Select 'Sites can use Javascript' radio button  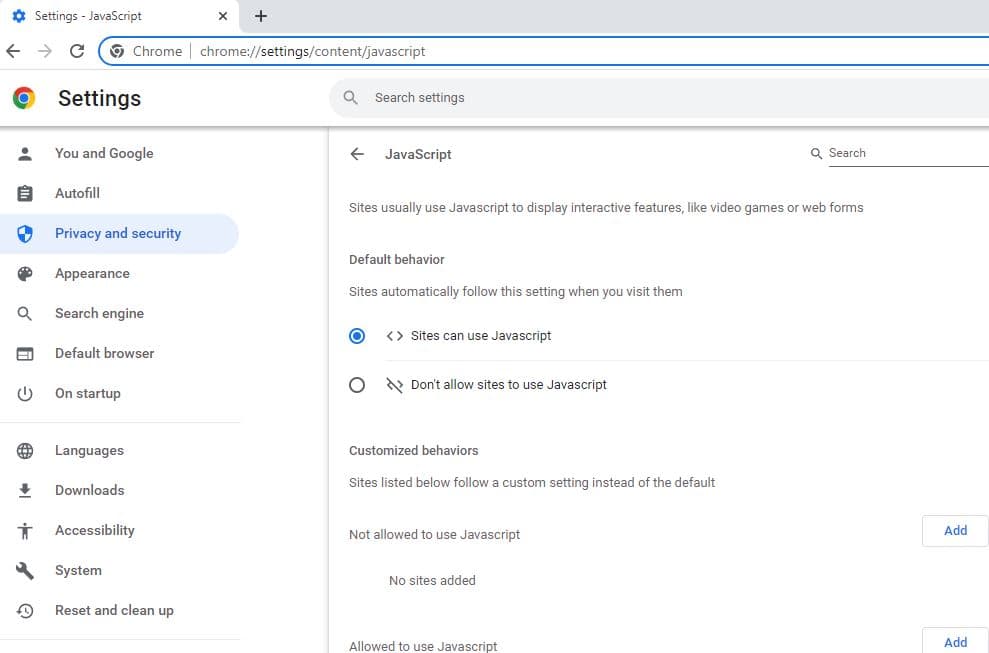[357, 336]
